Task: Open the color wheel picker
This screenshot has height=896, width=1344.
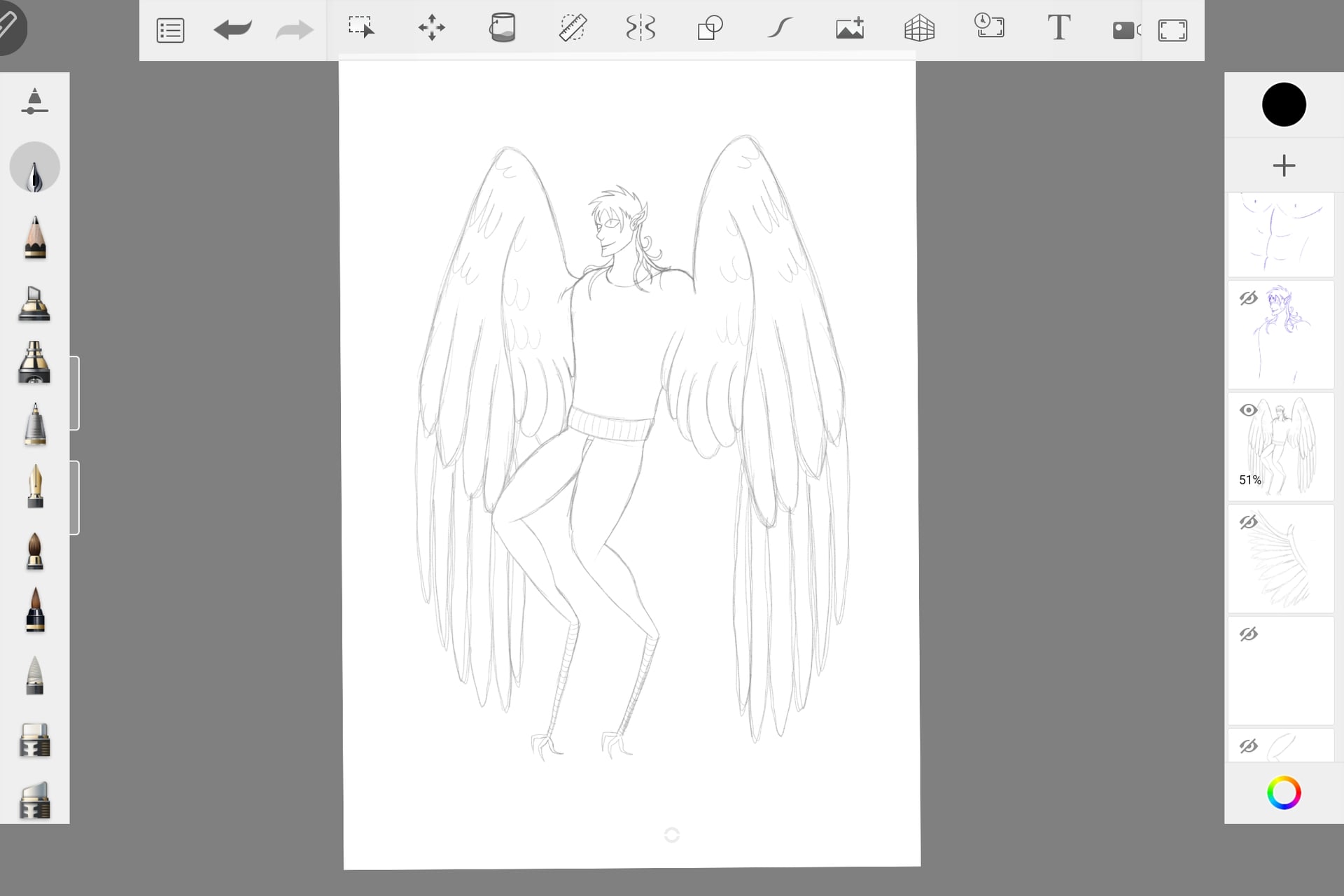Action: tap(1284, 793)
